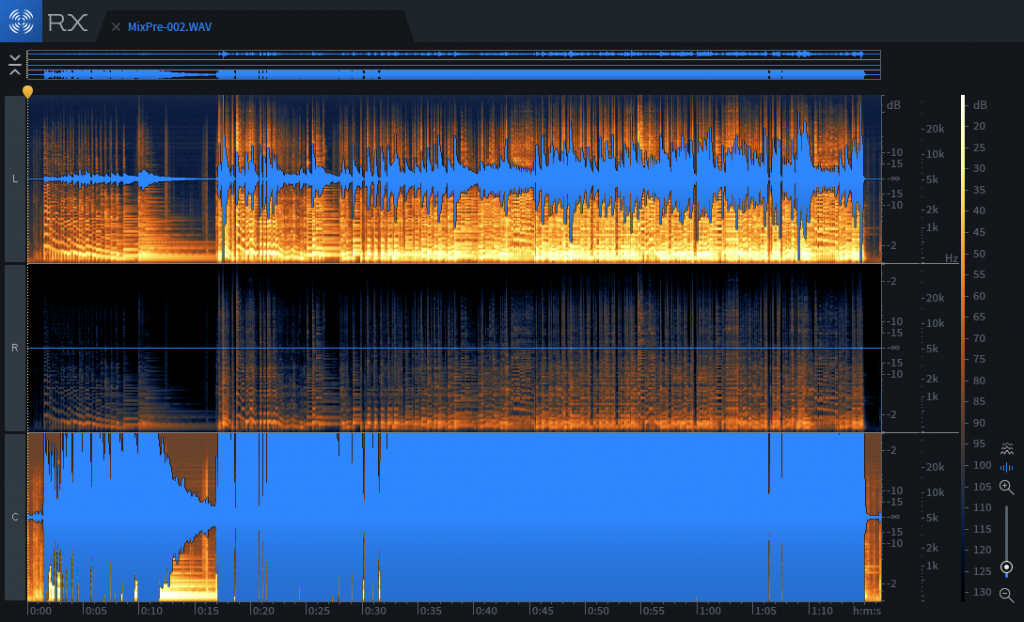Close the MixPre-002.WAV tab with the X
Image resolution: width=1024 pixels, height=622 pixels.
(116, 27)
